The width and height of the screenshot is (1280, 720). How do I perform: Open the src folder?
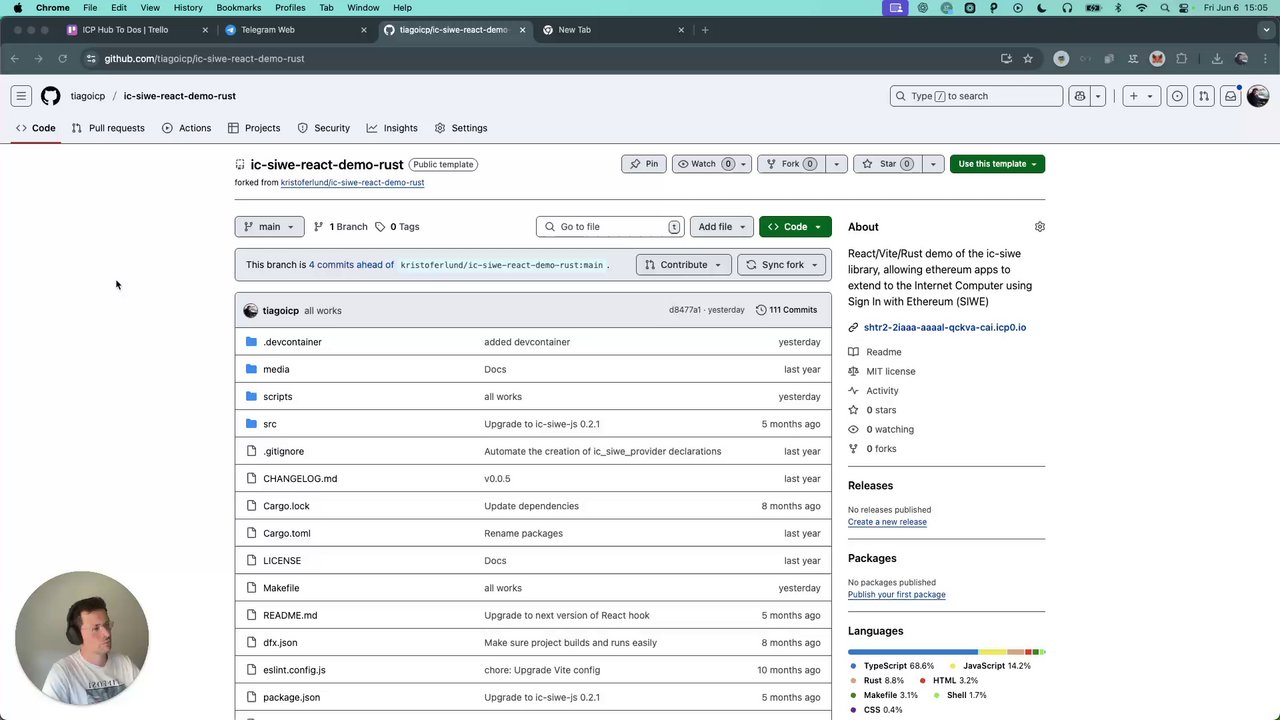click(x=270, y=424)
